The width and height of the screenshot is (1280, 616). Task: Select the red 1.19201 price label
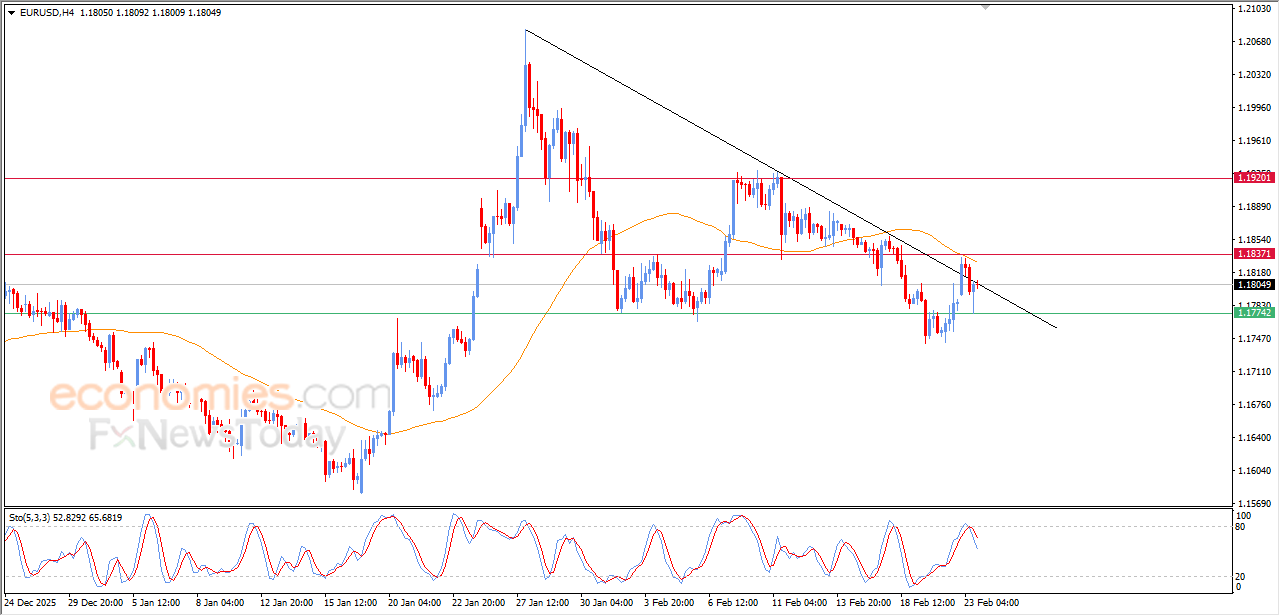(x=1254, y=177)
